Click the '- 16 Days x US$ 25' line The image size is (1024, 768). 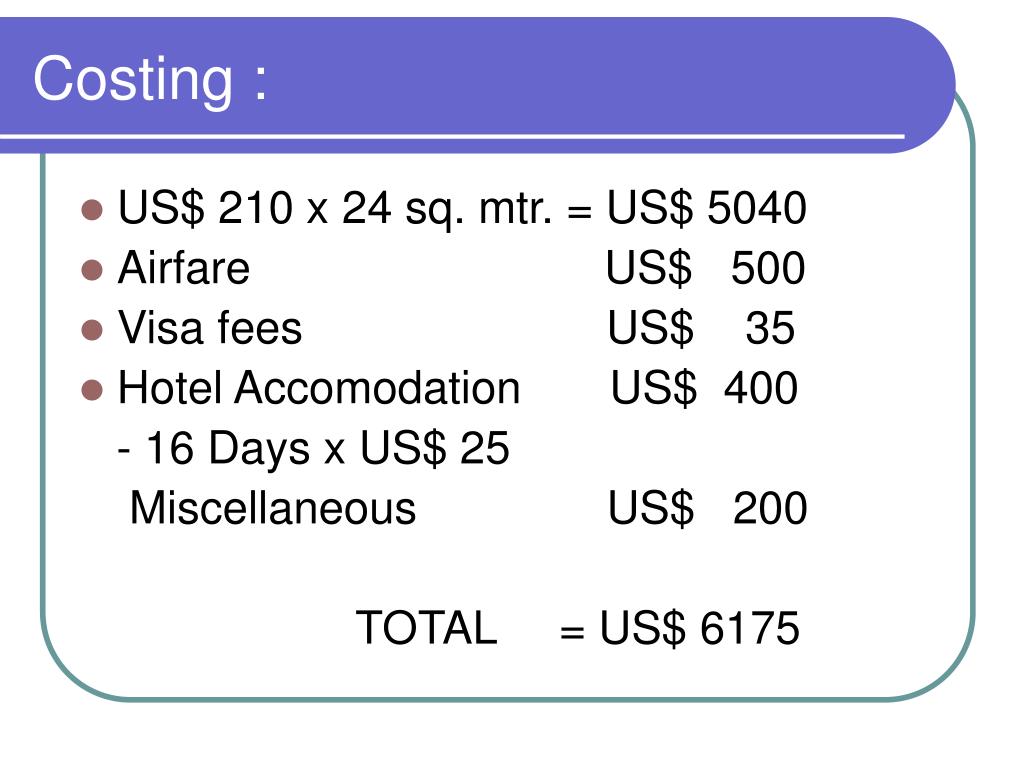tap(313, 449)
